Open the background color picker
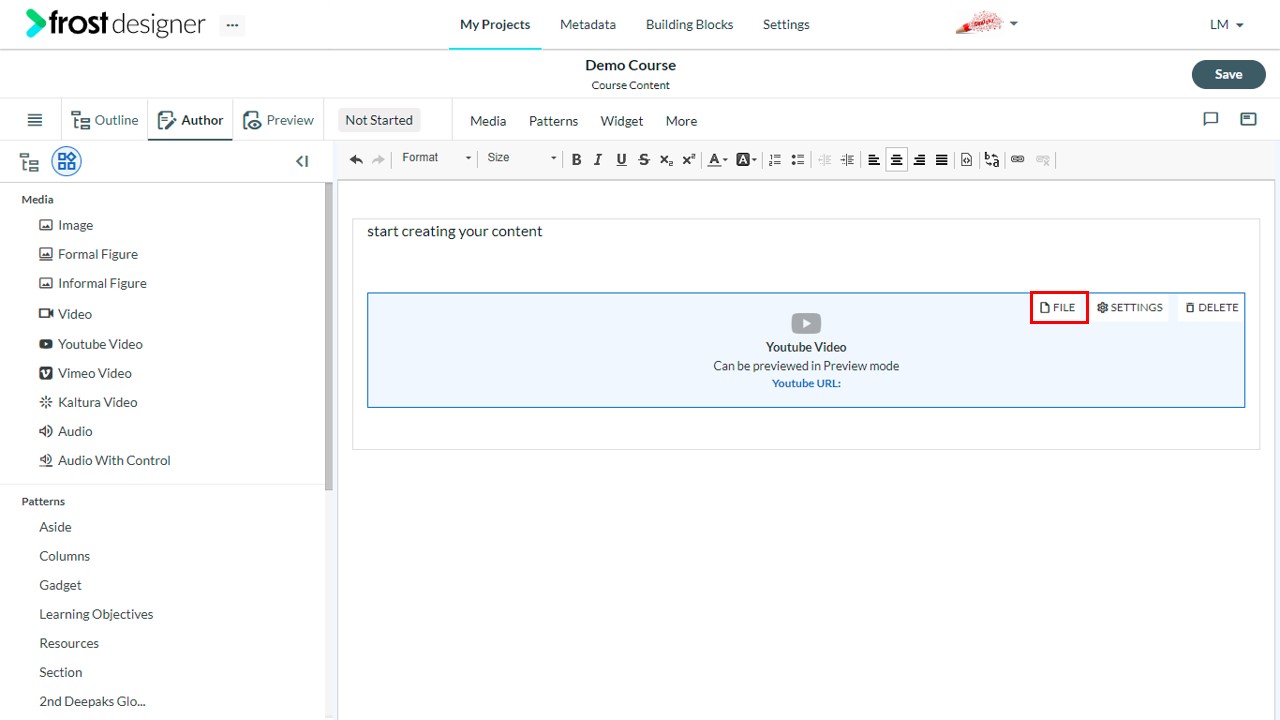The height and width of the screenshot is (720, 1280). 746,160
